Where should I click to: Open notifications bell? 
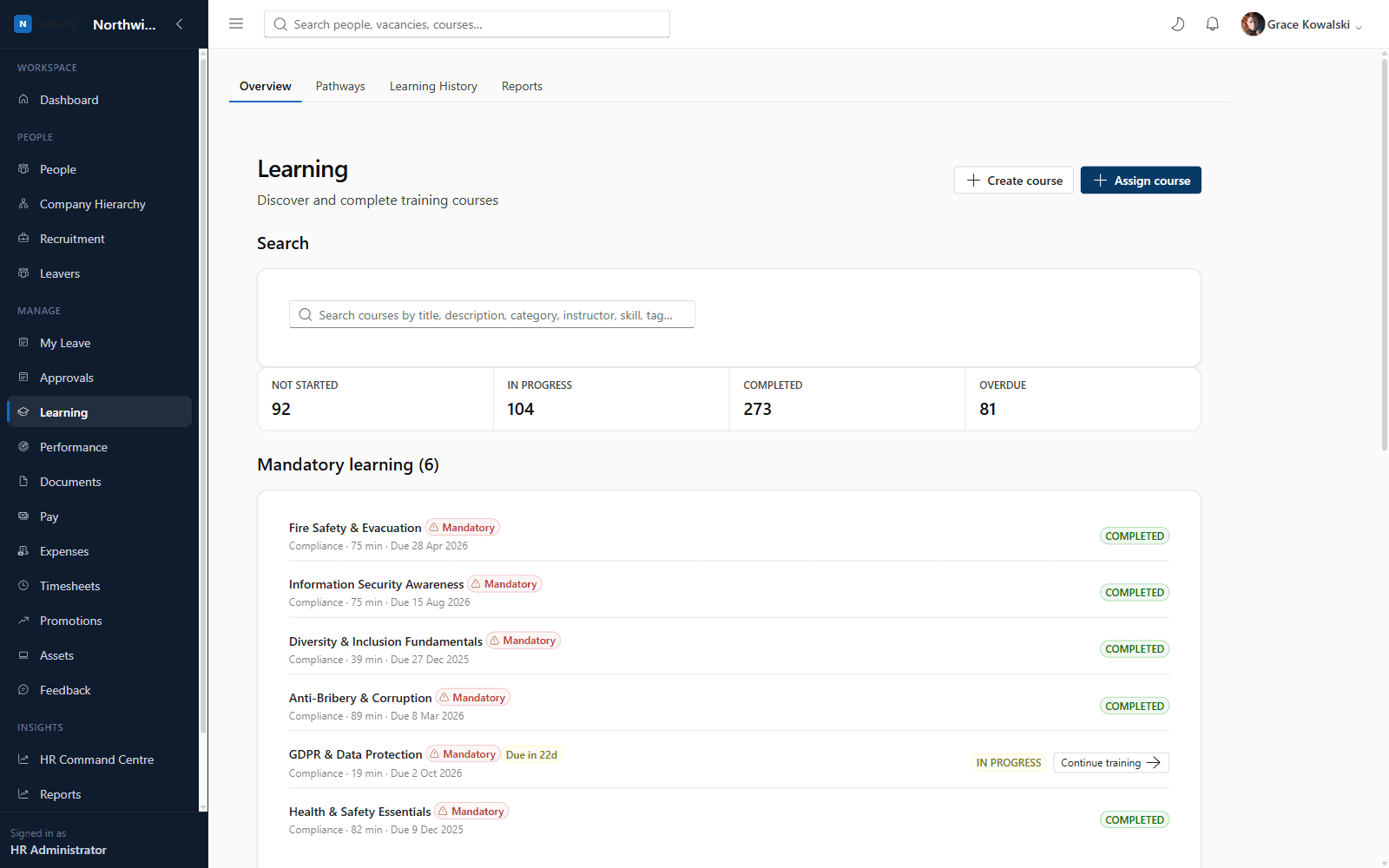1213,24
